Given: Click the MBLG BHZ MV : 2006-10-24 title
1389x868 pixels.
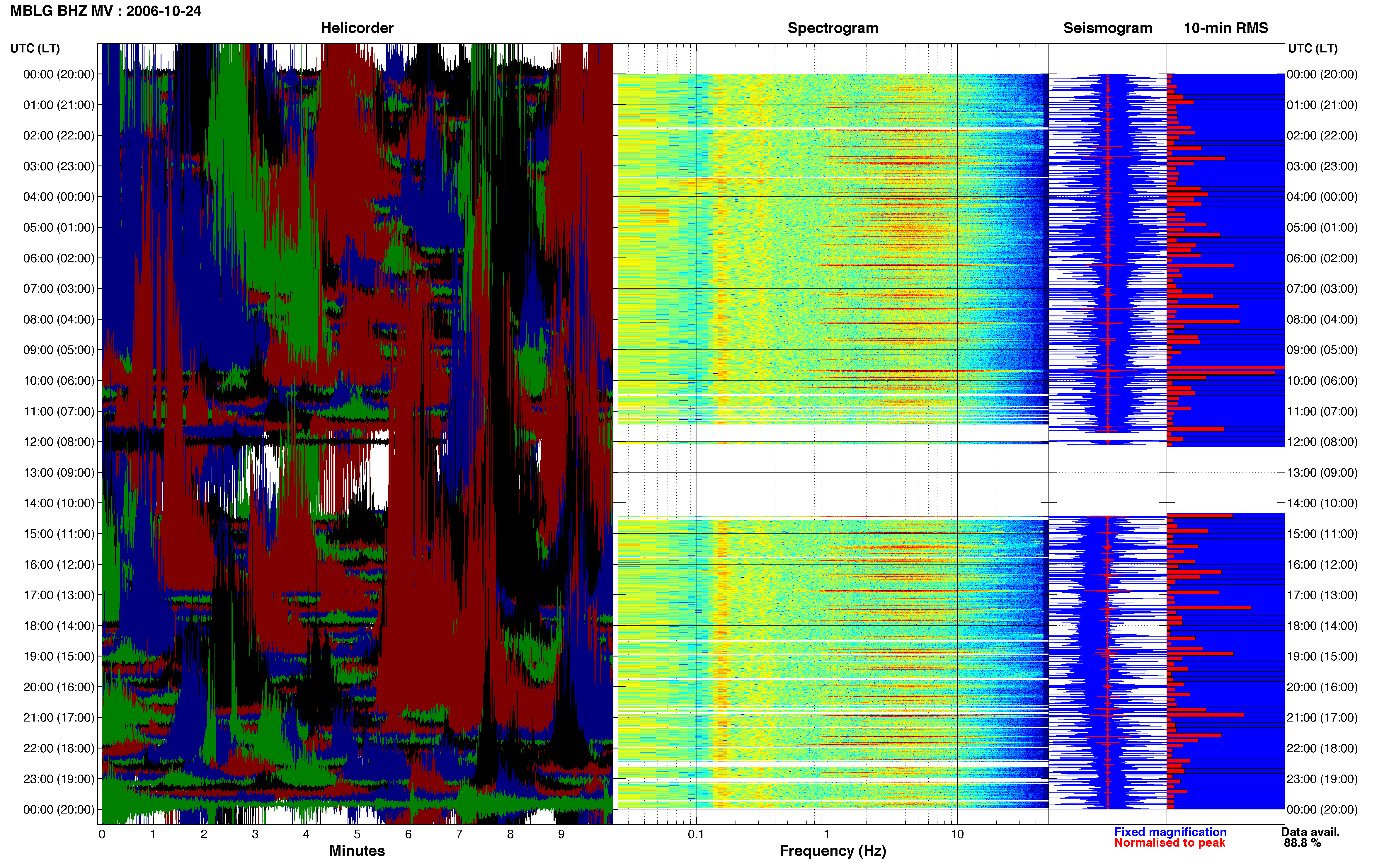Looking at the screenshot, I should [106, 11].
